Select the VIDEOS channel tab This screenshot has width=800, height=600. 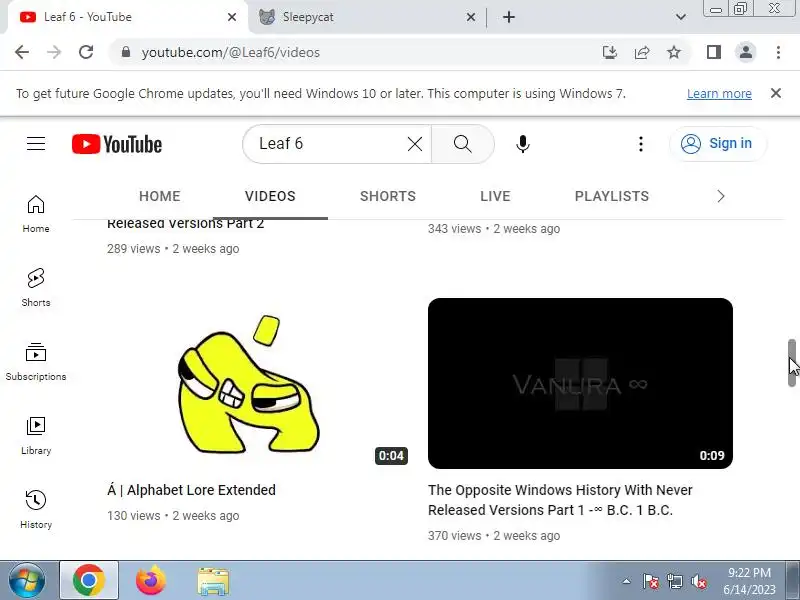270,196
